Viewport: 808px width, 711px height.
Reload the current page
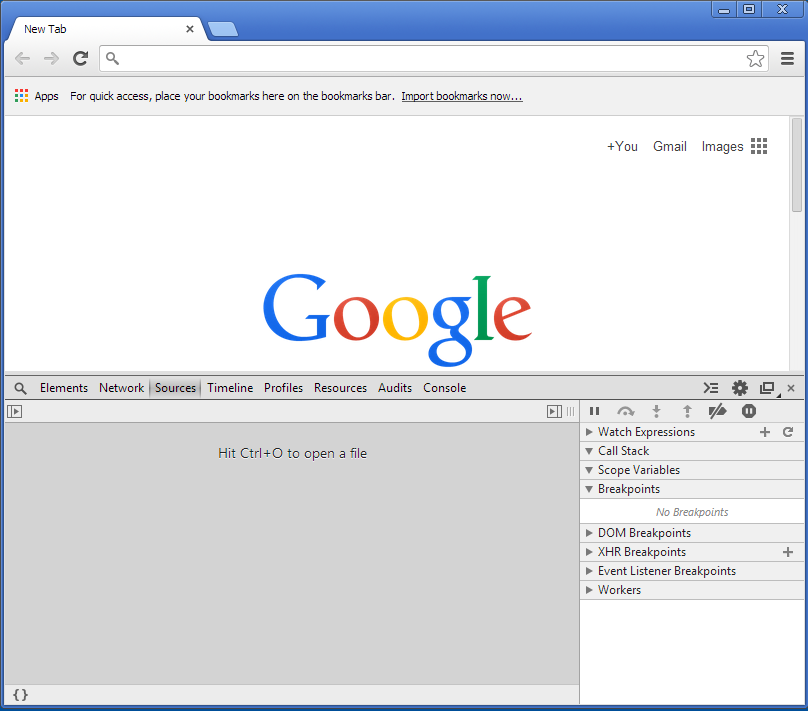80,58
